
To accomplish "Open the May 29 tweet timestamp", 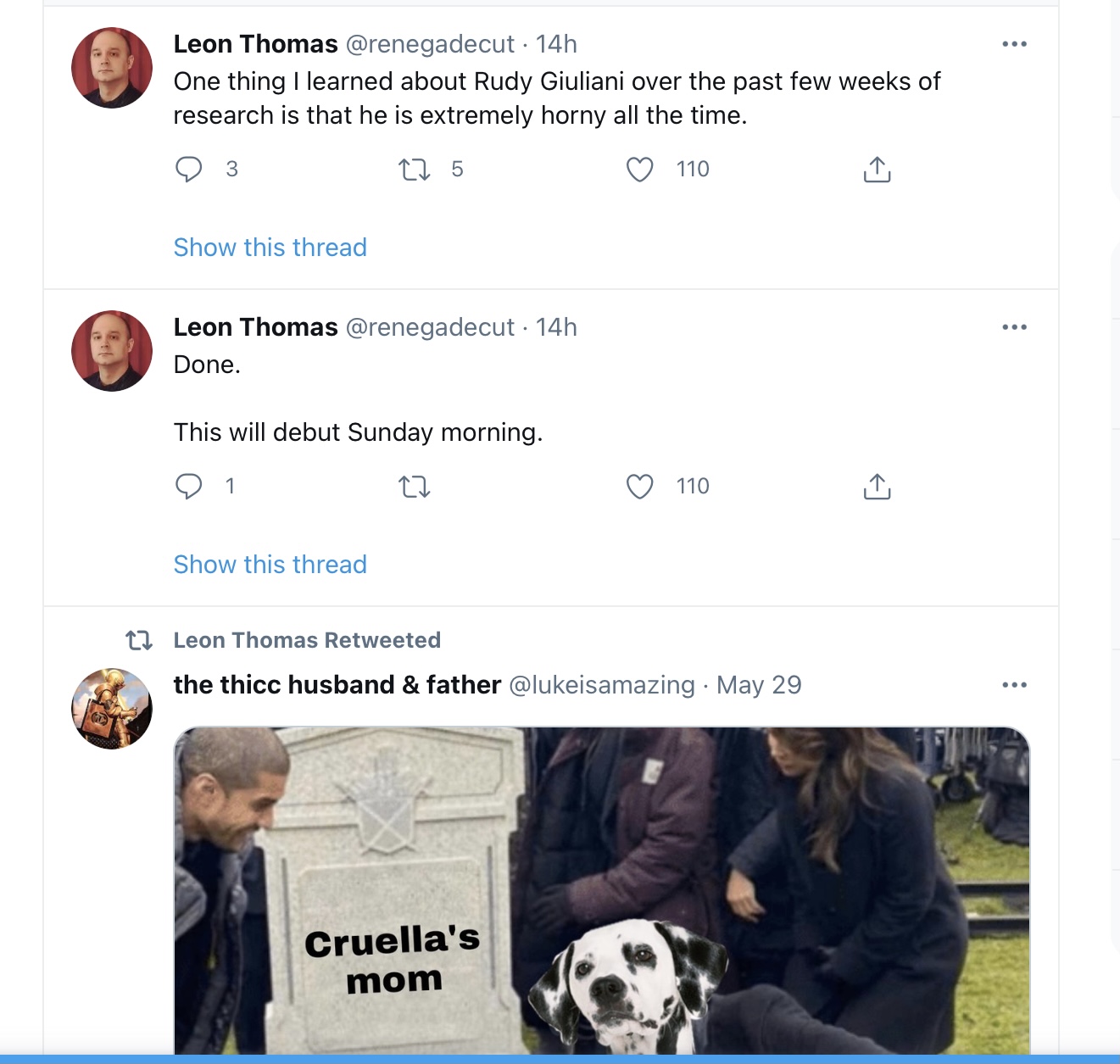I will [x=759, y=685].
